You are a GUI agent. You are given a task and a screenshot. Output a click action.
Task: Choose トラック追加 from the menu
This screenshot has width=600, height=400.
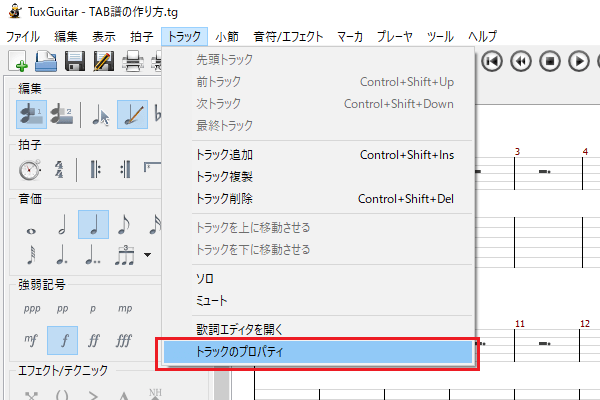point(318,155)
